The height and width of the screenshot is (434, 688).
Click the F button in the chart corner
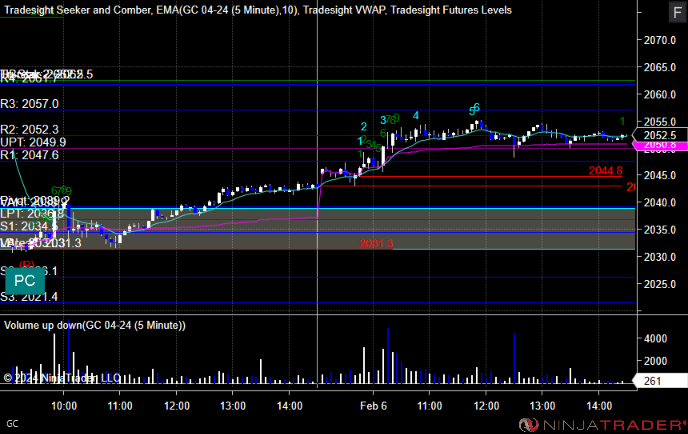point(677,12)
